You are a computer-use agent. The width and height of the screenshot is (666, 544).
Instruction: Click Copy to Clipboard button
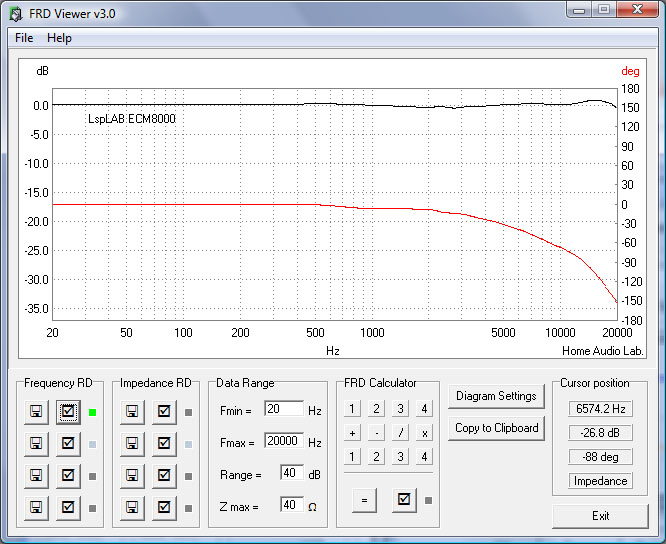pos(496,428)
